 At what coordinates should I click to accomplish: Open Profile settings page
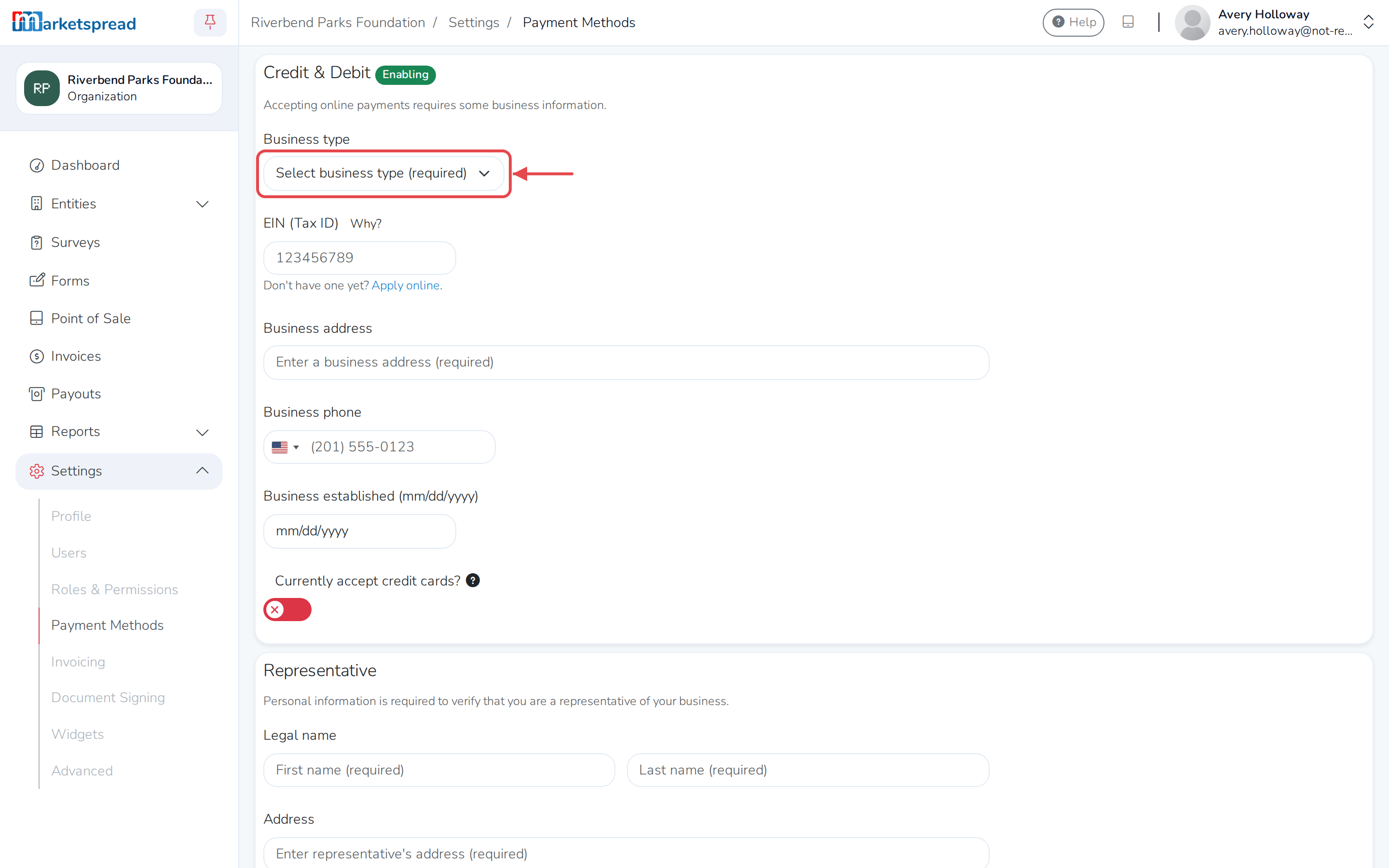[x=71, y=516]
